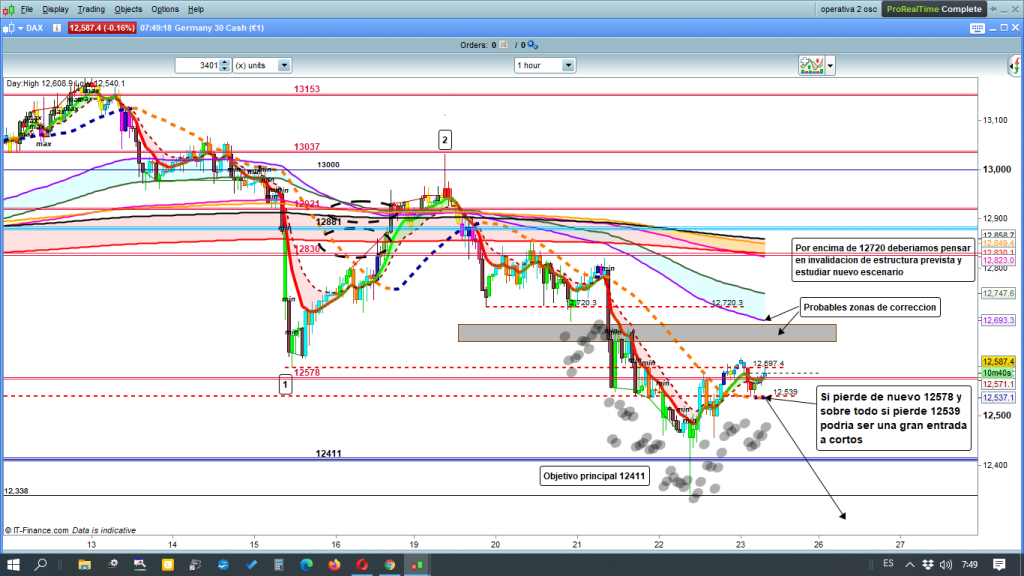Select the gray correction zone rectangle

click(646, 333)
